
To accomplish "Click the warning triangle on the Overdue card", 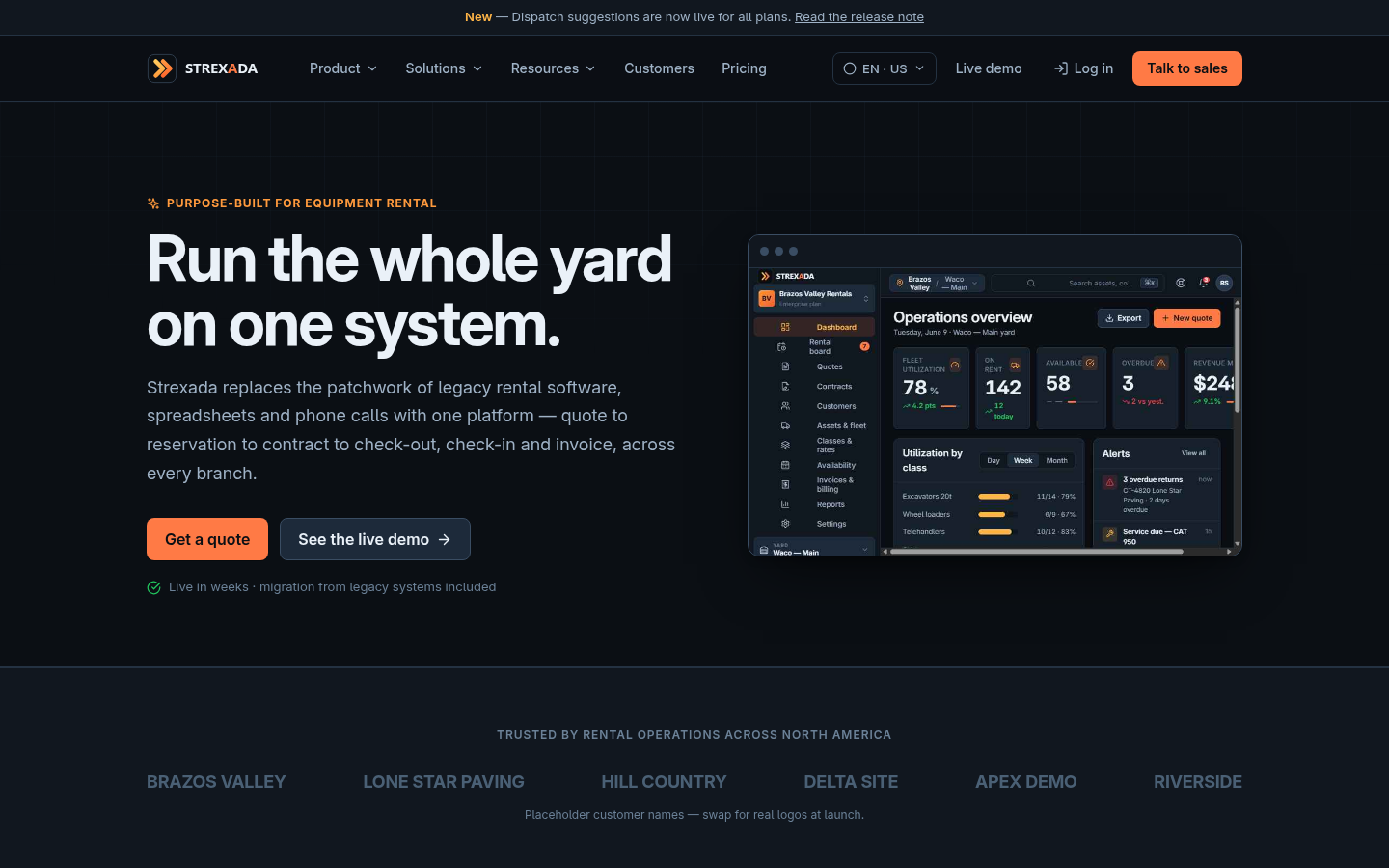I will 1161,363.
